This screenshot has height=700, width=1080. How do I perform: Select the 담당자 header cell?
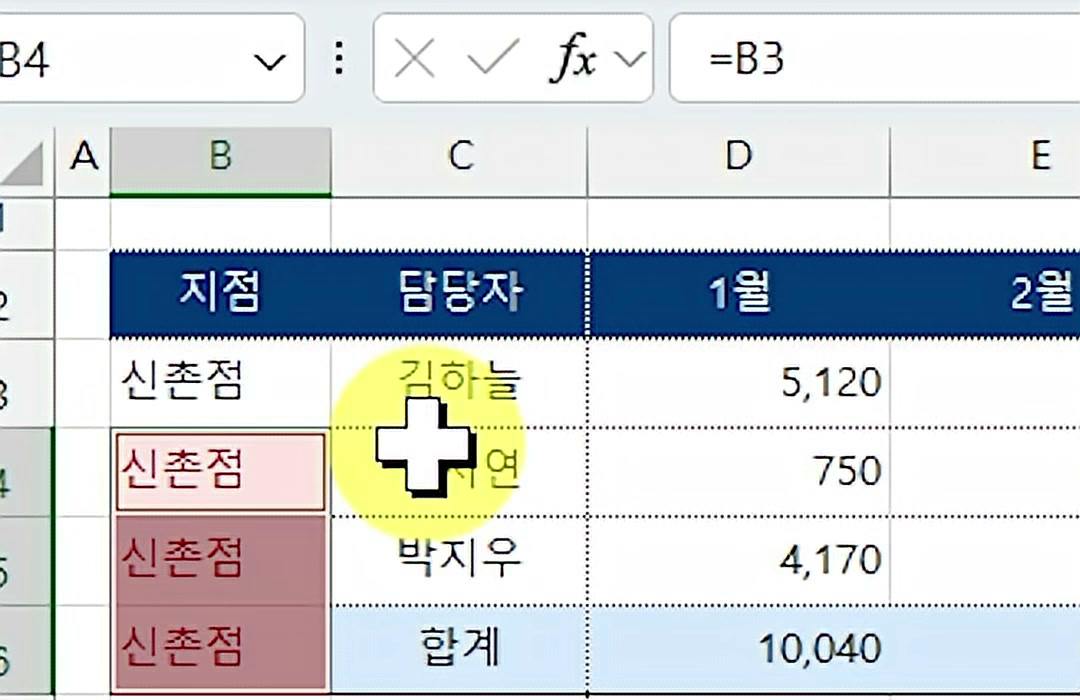459,293
